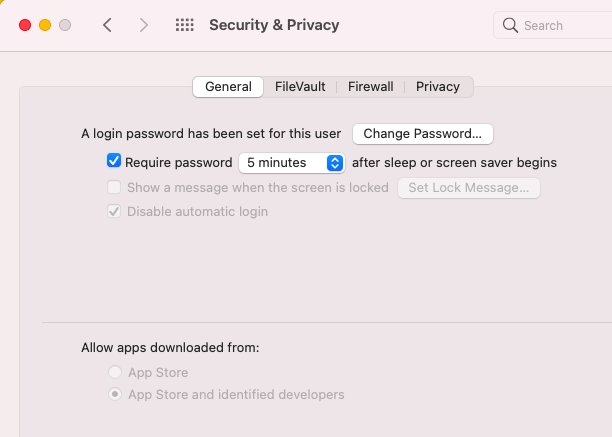Toggle Disable automatic login checkbox

click(114, 211)
